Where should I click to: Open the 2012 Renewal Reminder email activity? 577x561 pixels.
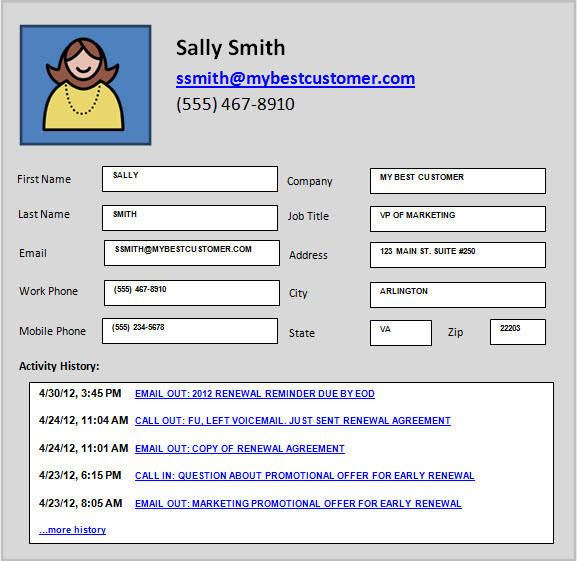coord(255,394)
